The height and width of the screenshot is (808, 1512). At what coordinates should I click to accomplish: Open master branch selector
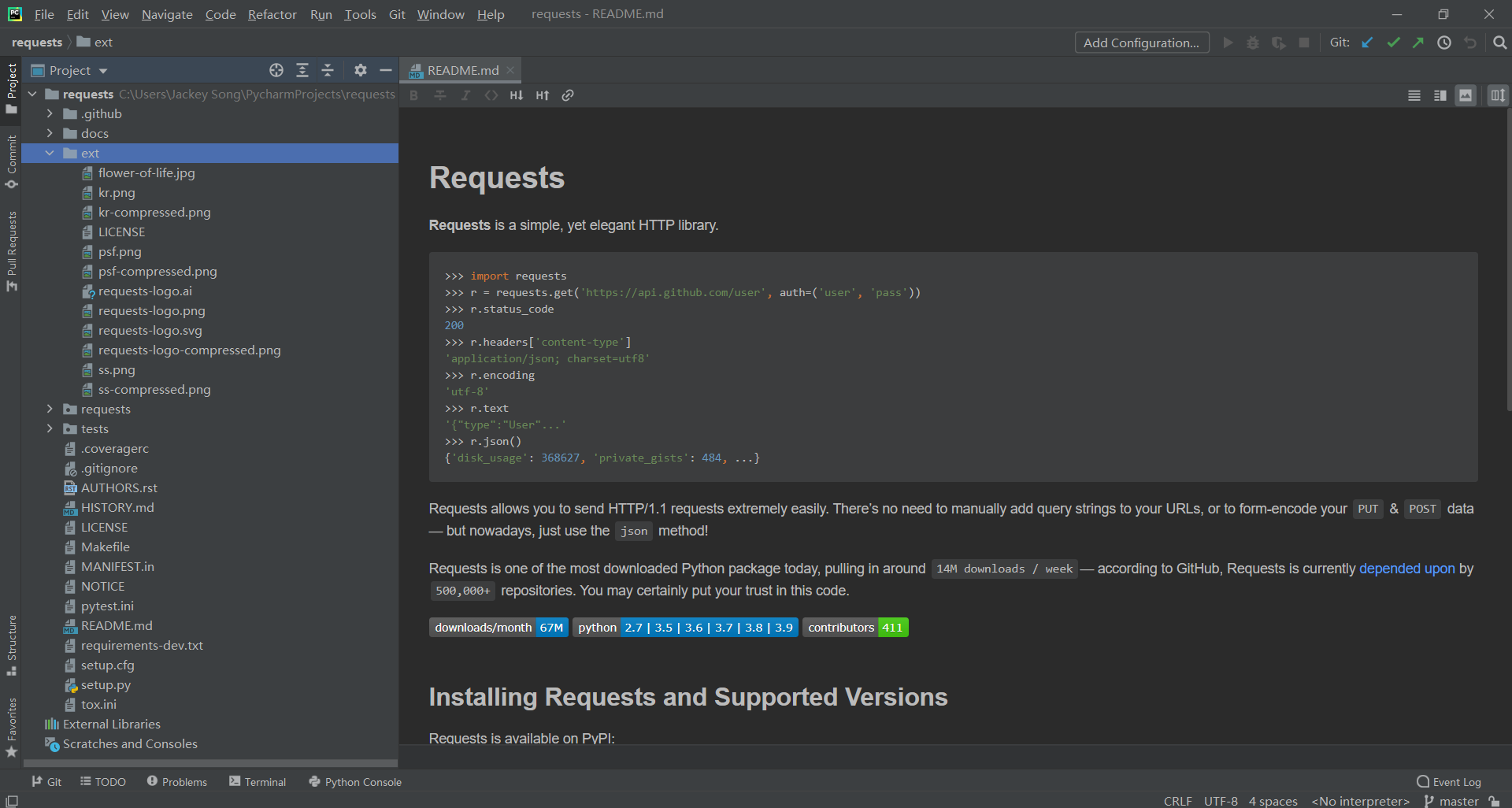(1451, 801)
